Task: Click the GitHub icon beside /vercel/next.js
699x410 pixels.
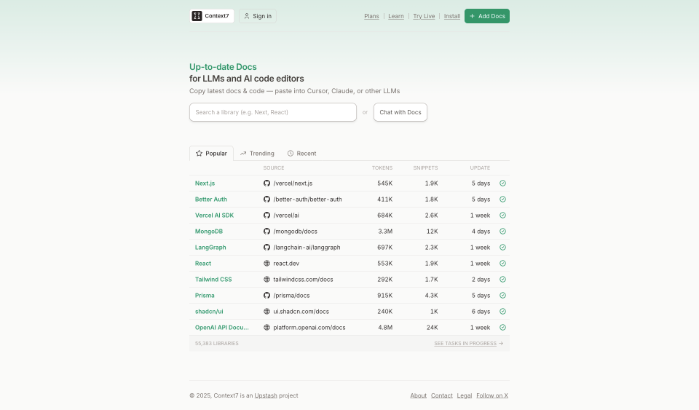Action: (x=267, y=183)
